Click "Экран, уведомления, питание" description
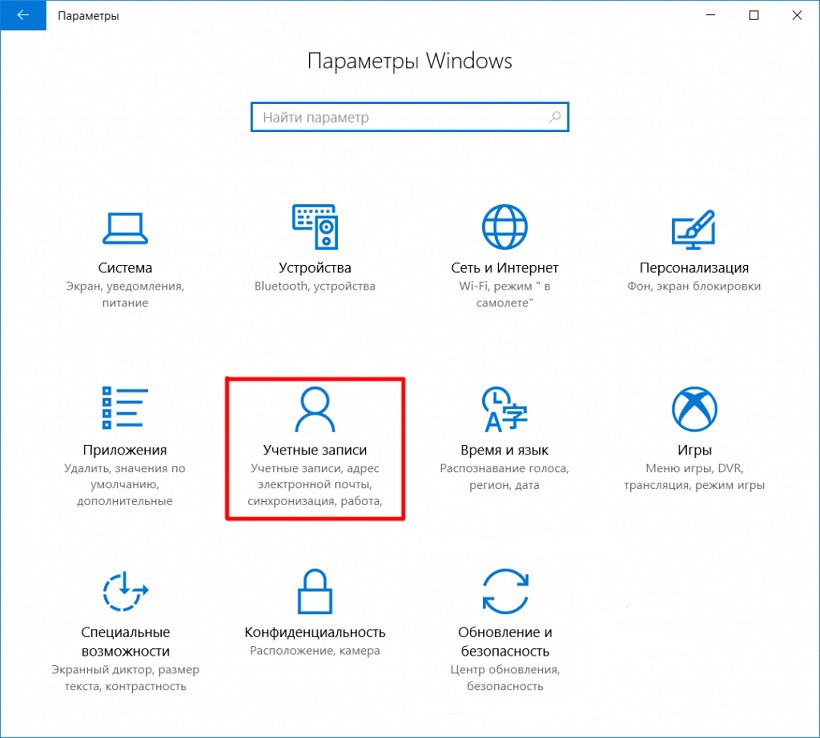The width and height of the screenshot is (820, 738). pyautogui.click(x=125, y=294)
